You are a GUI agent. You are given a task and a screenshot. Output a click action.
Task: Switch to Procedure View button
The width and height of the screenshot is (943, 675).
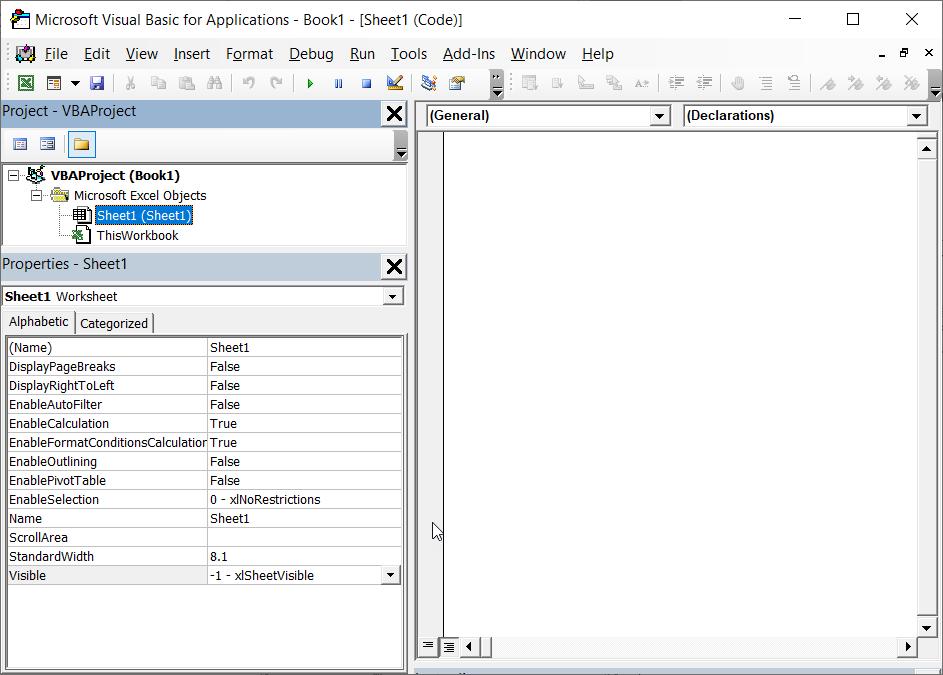pos(428,647)
